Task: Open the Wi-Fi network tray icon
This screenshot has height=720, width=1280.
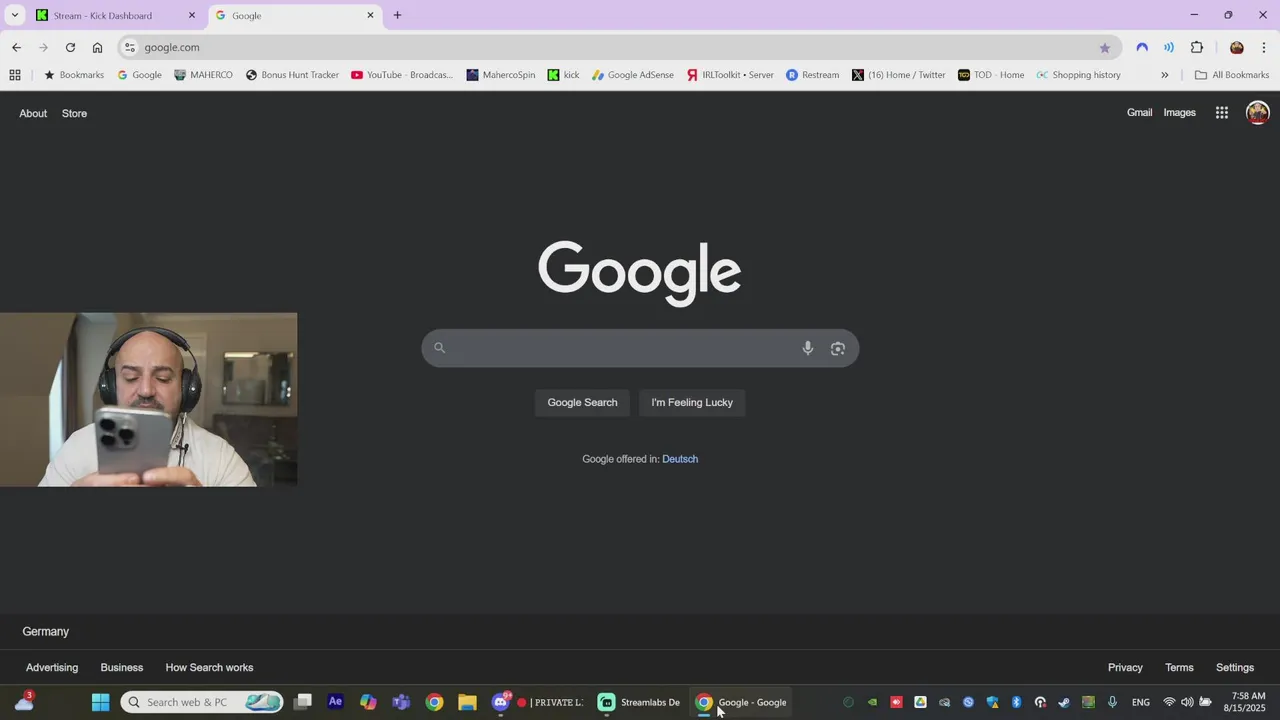Action: pos(1169,702)
